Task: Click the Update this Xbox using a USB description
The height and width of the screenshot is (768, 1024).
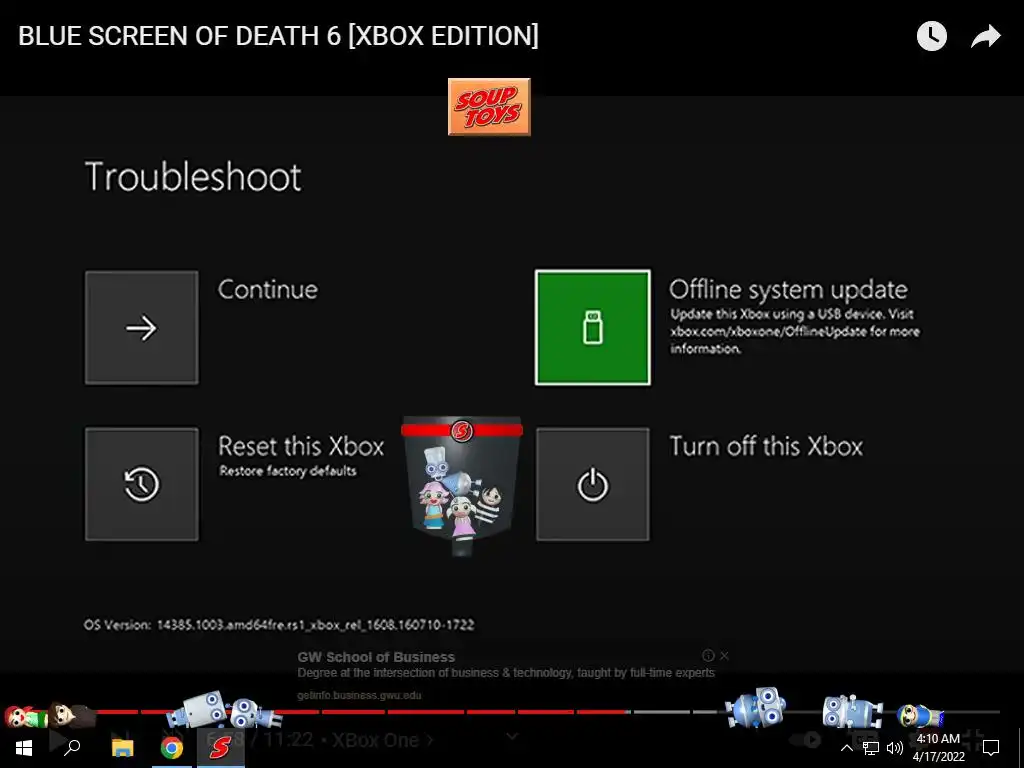Action: (795, 331)
